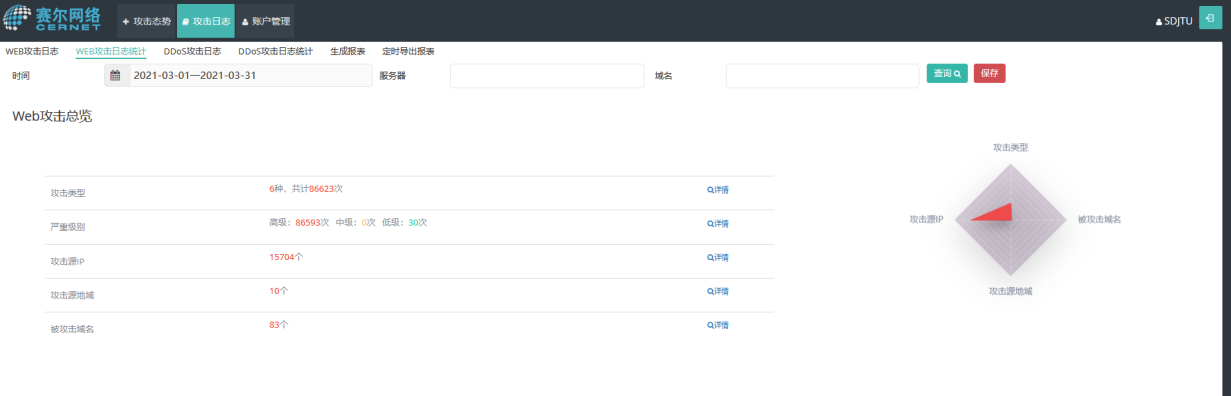1231x396 pixels.
Task: Click the 低级 30 count value
Action: 413,222
